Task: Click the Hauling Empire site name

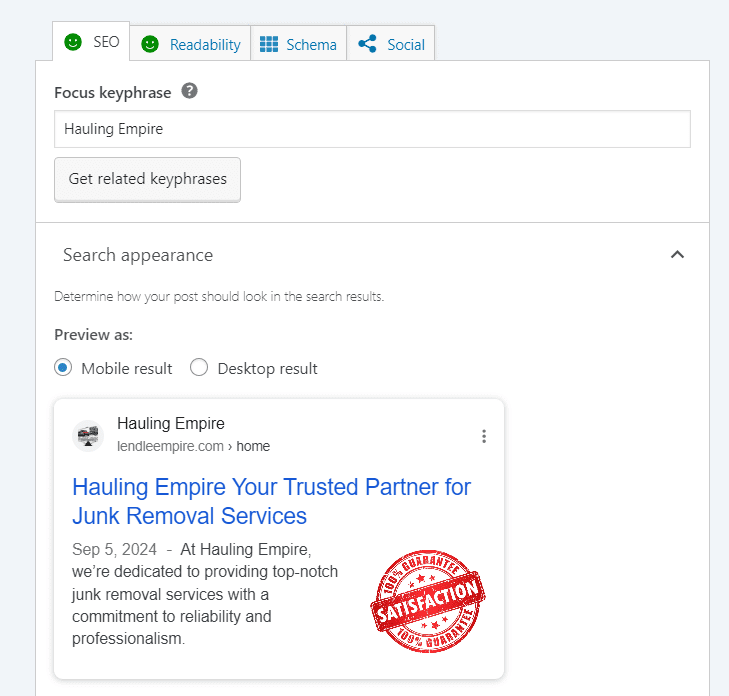Action: pyautogui.click(x=171, y=424)
